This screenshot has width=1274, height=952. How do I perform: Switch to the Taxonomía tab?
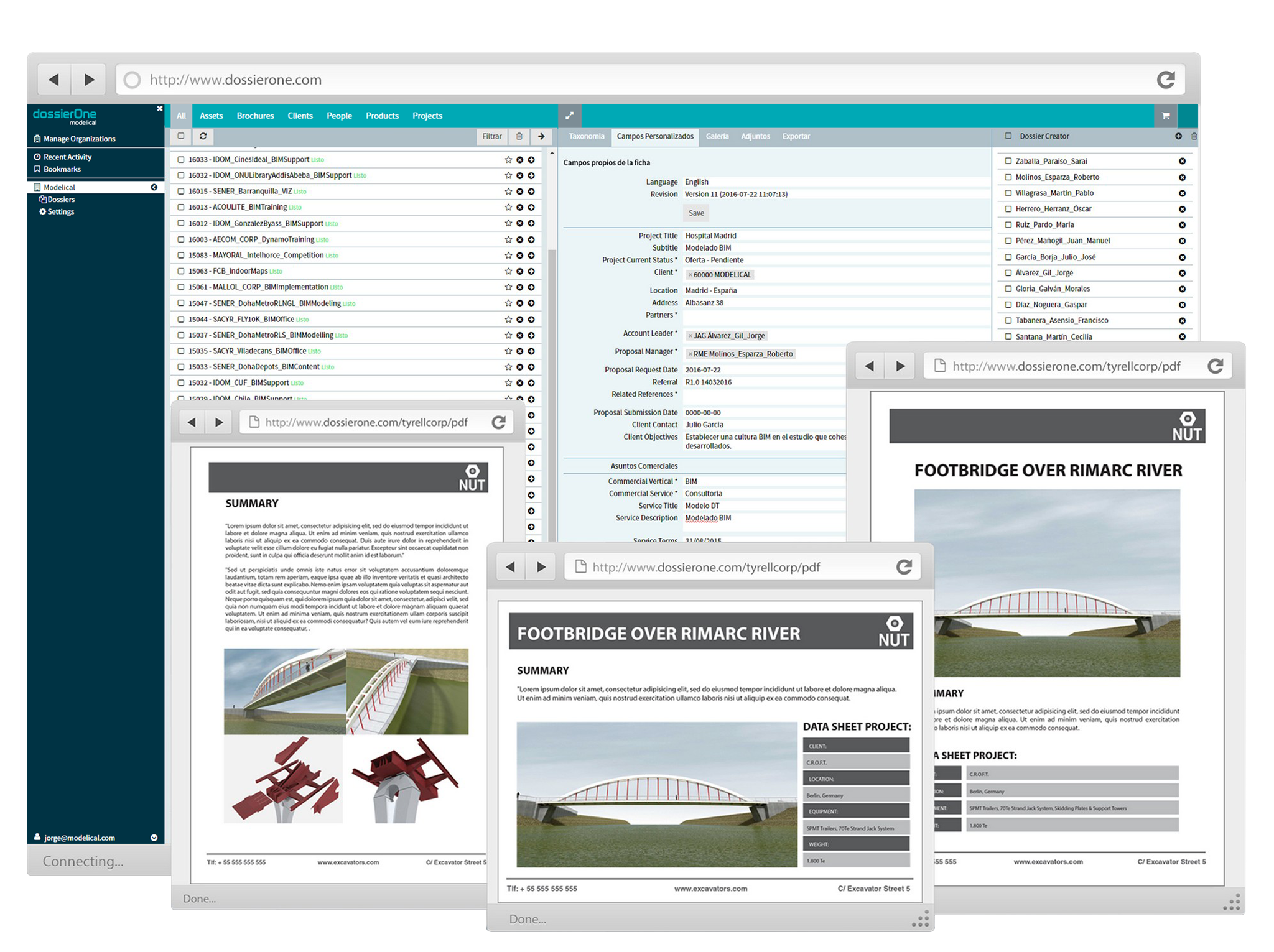586,136
